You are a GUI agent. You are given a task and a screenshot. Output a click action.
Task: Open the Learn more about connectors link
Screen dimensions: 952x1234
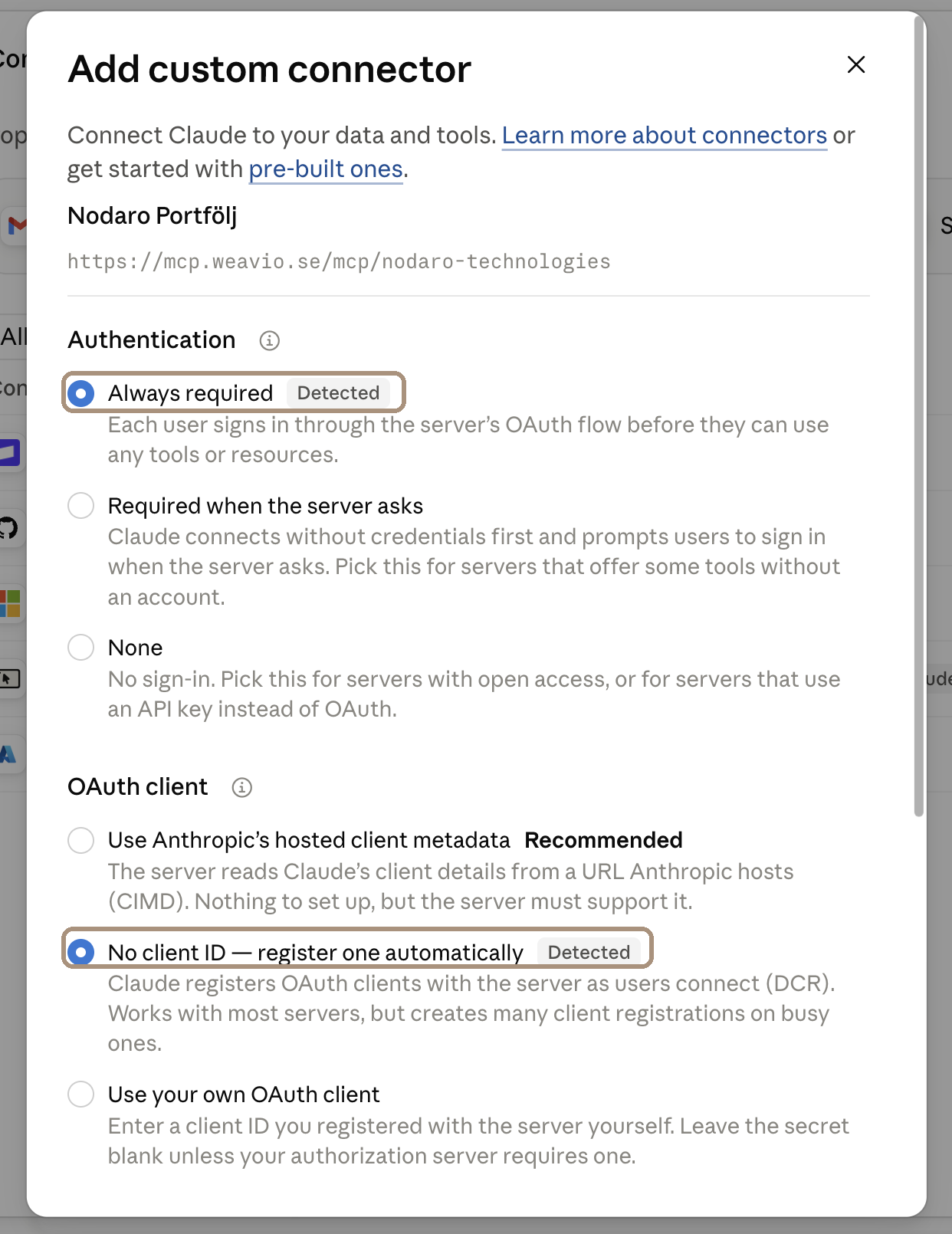(665, 136)
